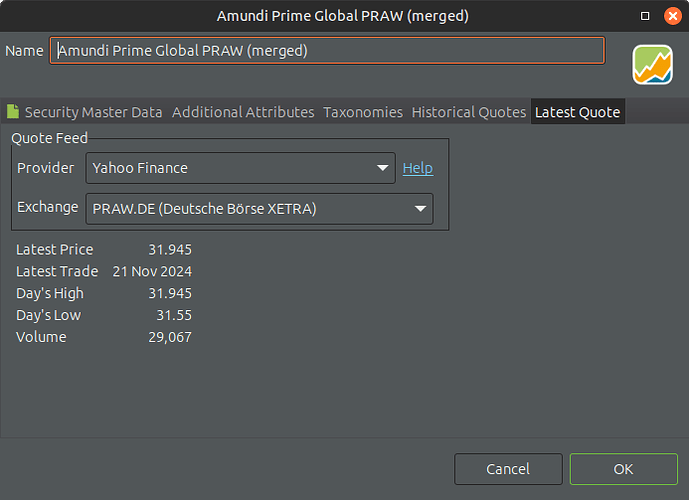Click the arrow on the Provider dropdown

click(383, 168)
